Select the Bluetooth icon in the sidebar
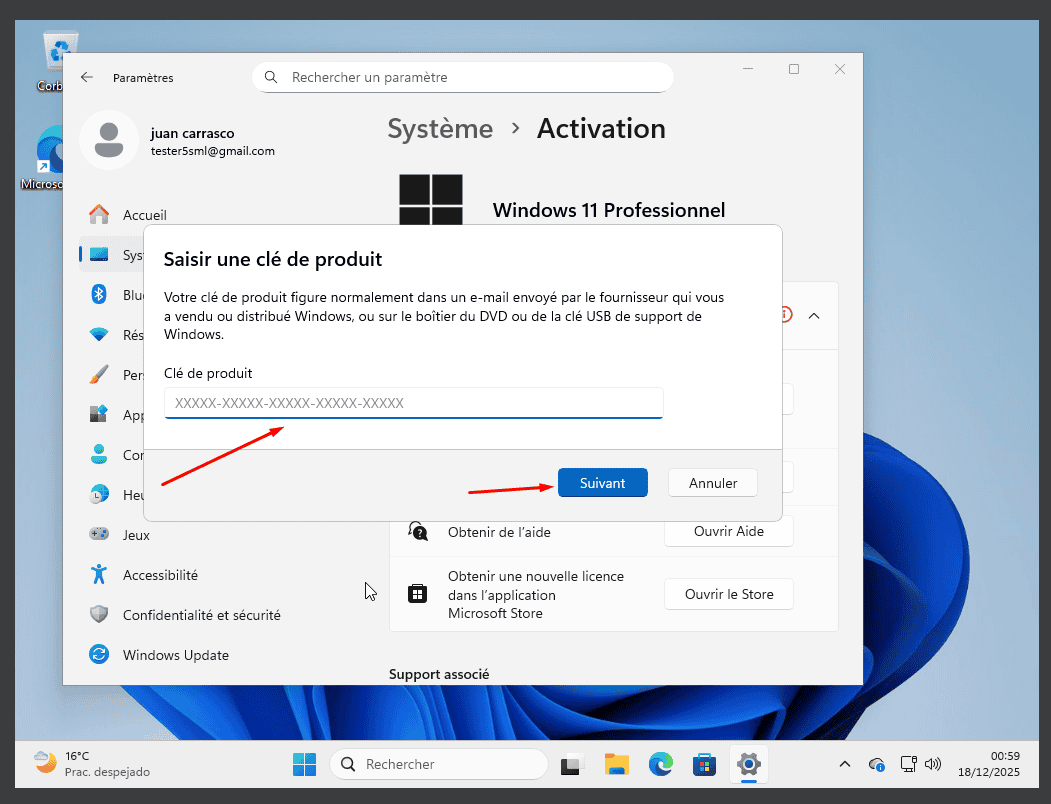 99,294
